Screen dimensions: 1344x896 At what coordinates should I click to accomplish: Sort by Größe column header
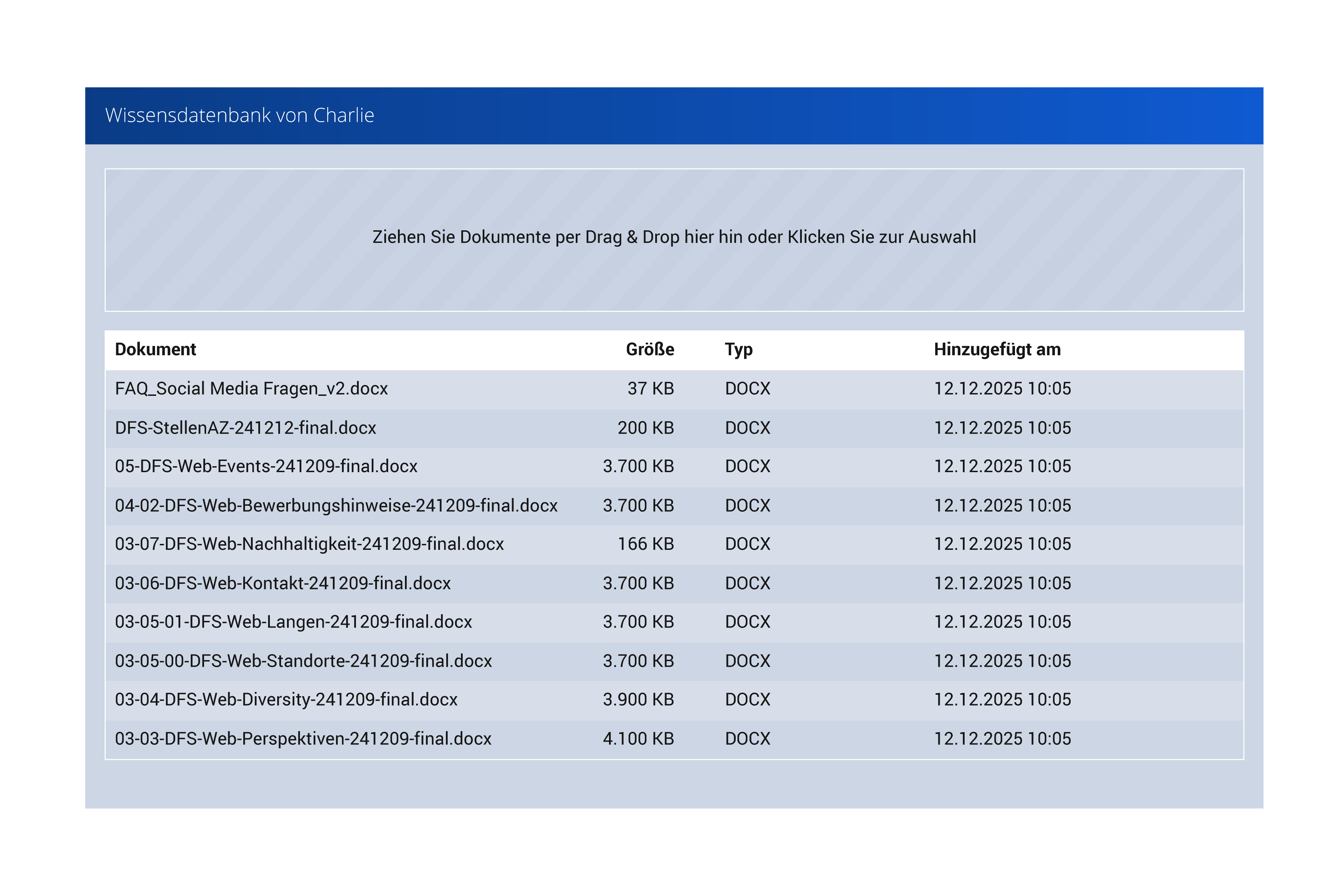pyautogui.click(x=650, y=349)
